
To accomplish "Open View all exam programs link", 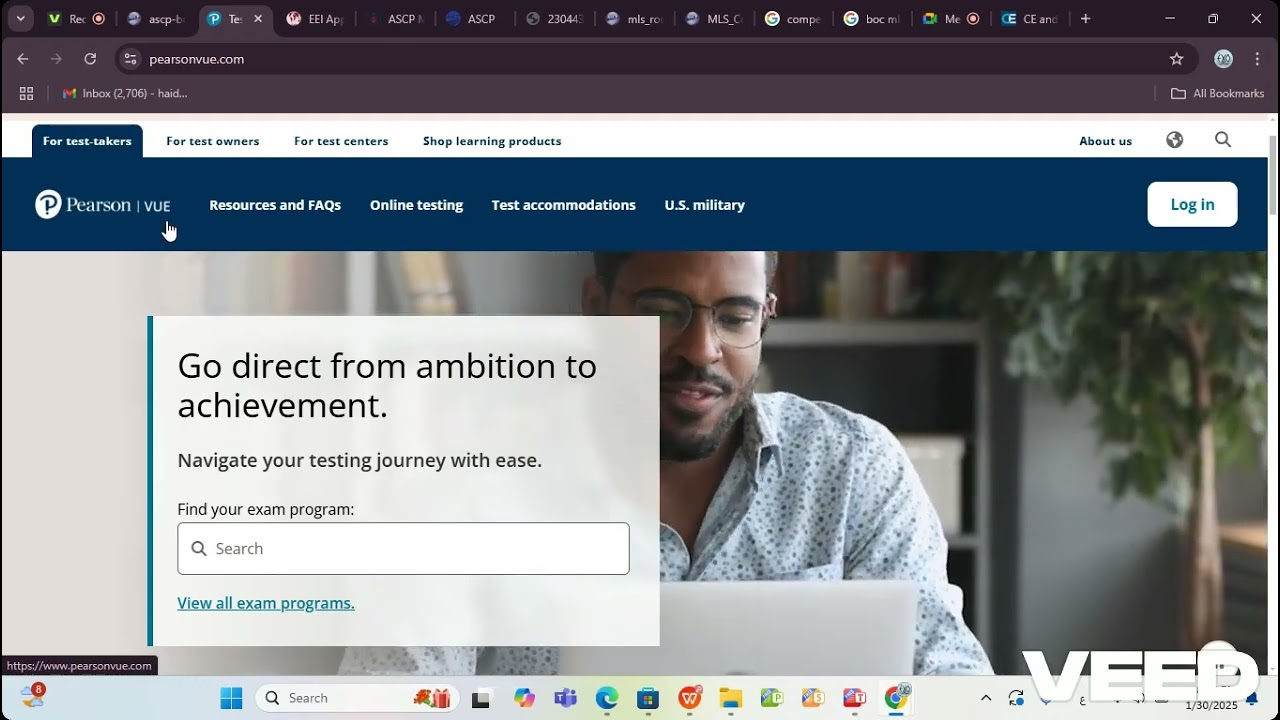I will click(x=266, y=603).
